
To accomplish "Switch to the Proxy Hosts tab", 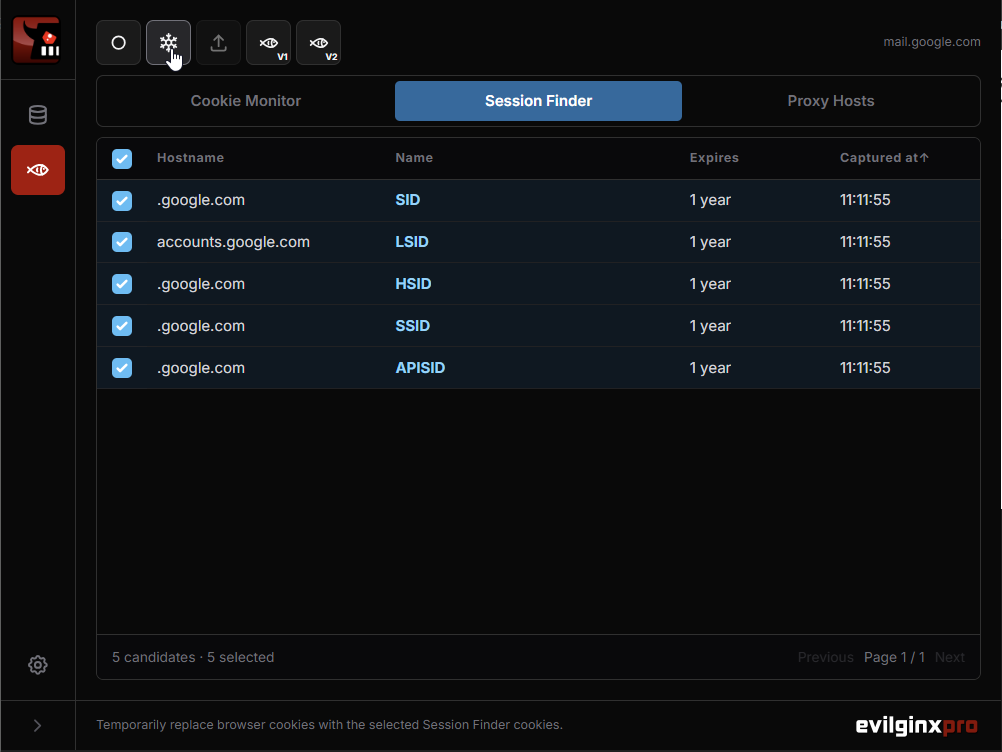I will [831, 101].
